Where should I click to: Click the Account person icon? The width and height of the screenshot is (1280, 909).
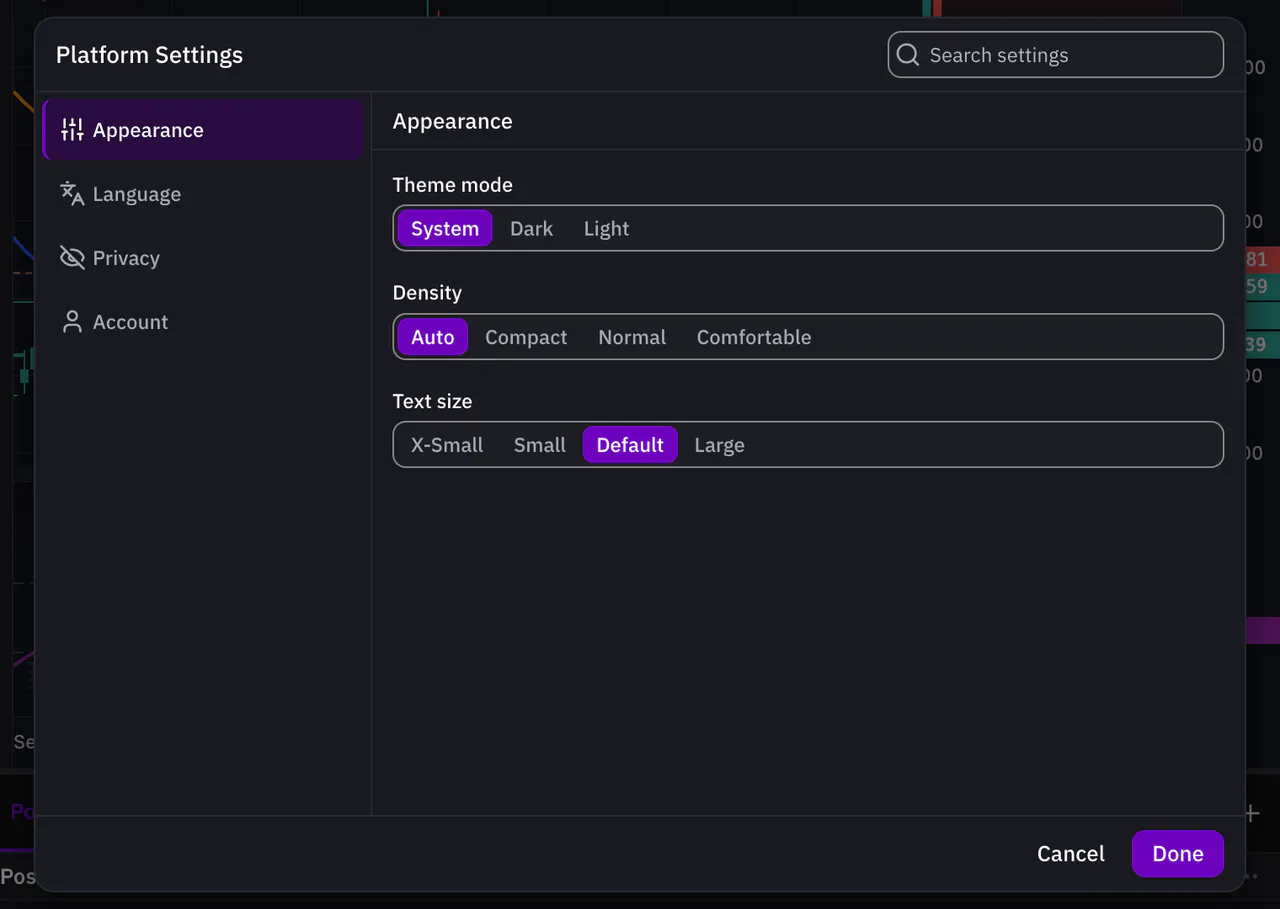72,322
